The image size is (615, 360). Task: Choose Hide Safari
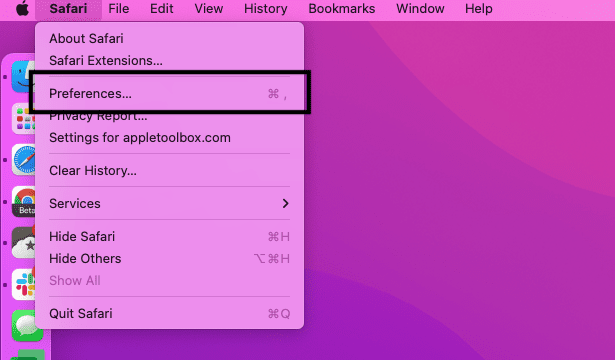coord(169,236)
